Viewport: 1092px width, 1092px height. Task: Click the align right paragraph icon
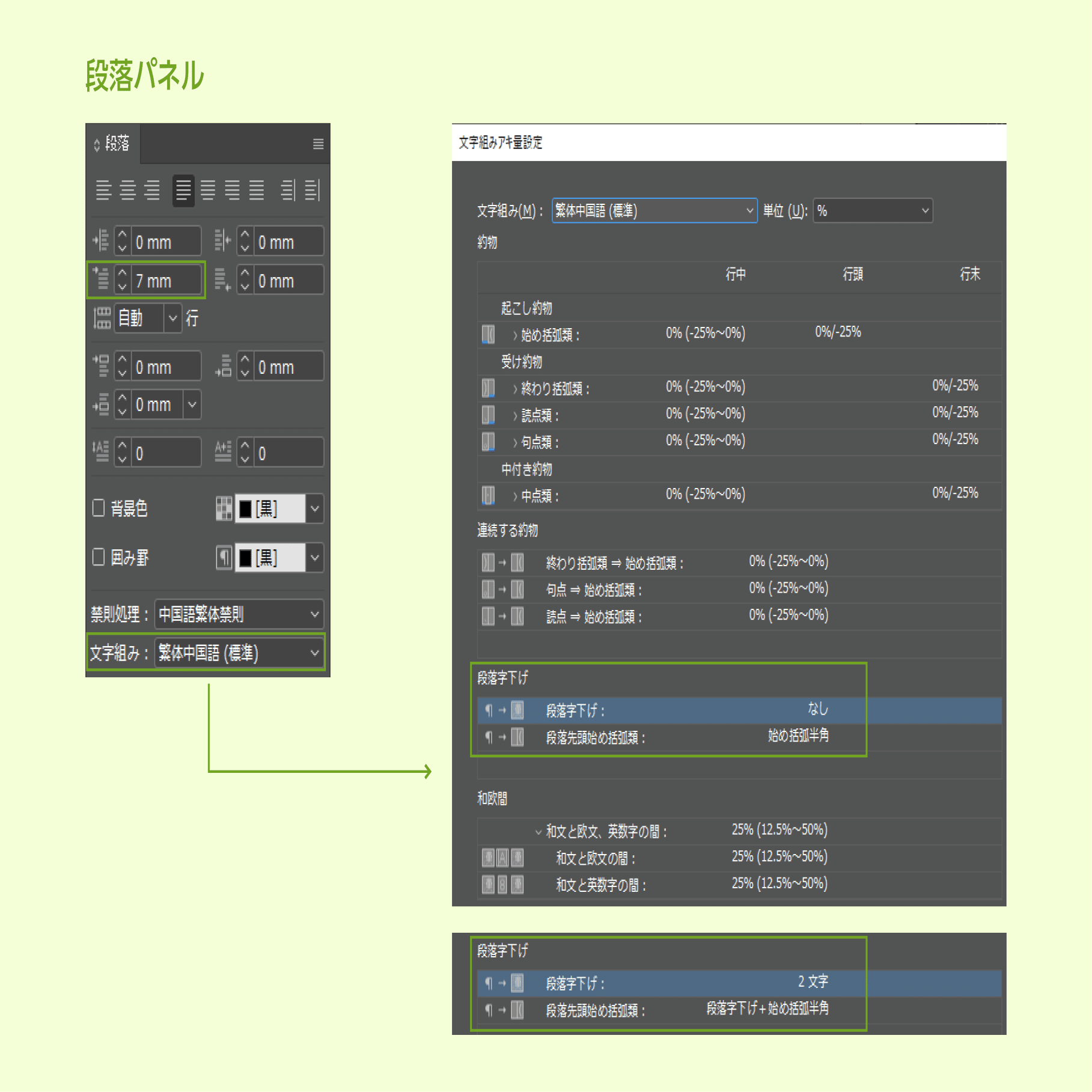pos(152,191)
